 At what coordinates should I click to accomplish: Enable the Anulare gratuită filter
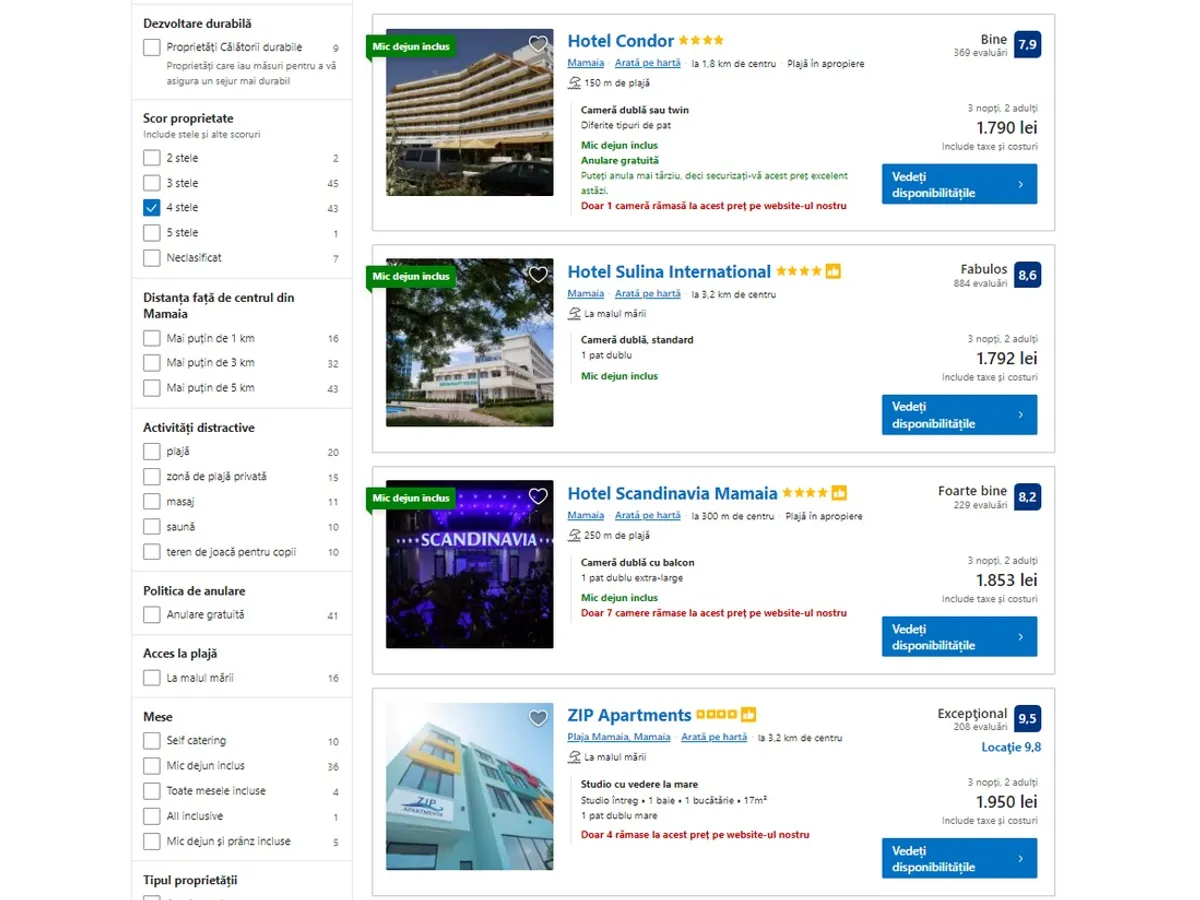click(152, 615)
